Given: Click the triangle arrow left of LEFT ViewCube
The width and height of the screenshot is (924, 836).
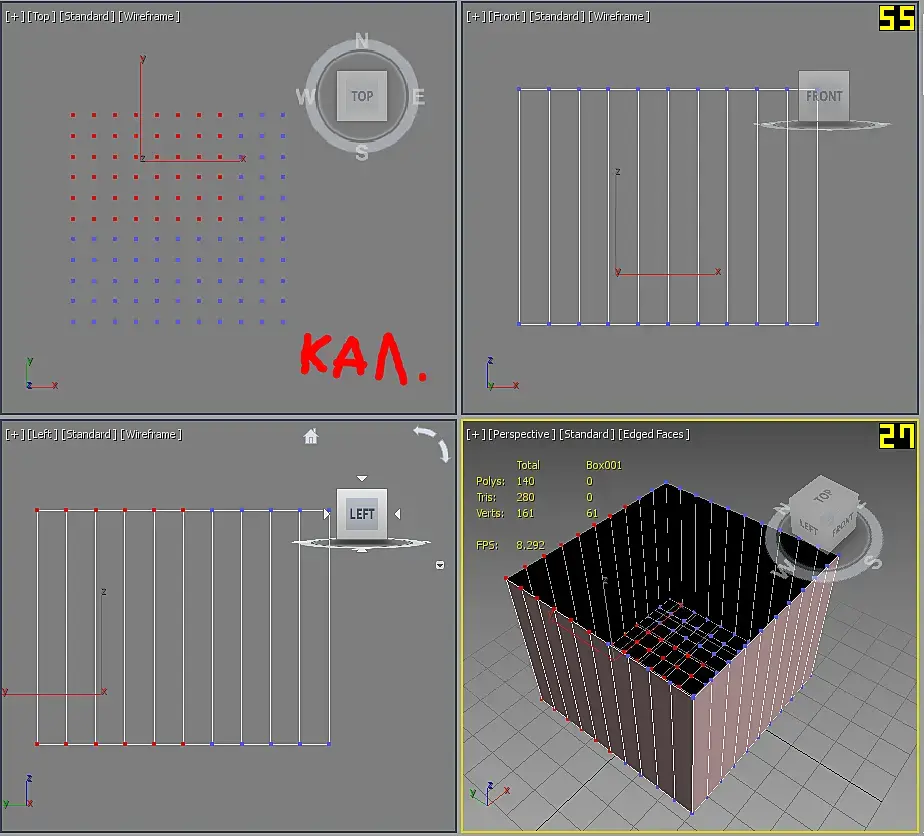Looking at the screenshot, I should coord(326,514).
